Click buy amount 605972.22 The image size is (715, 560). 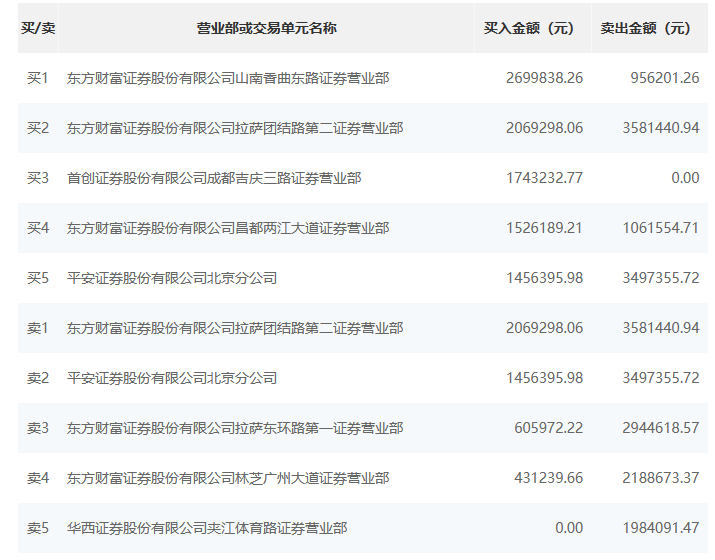click(x=549, y=428)
